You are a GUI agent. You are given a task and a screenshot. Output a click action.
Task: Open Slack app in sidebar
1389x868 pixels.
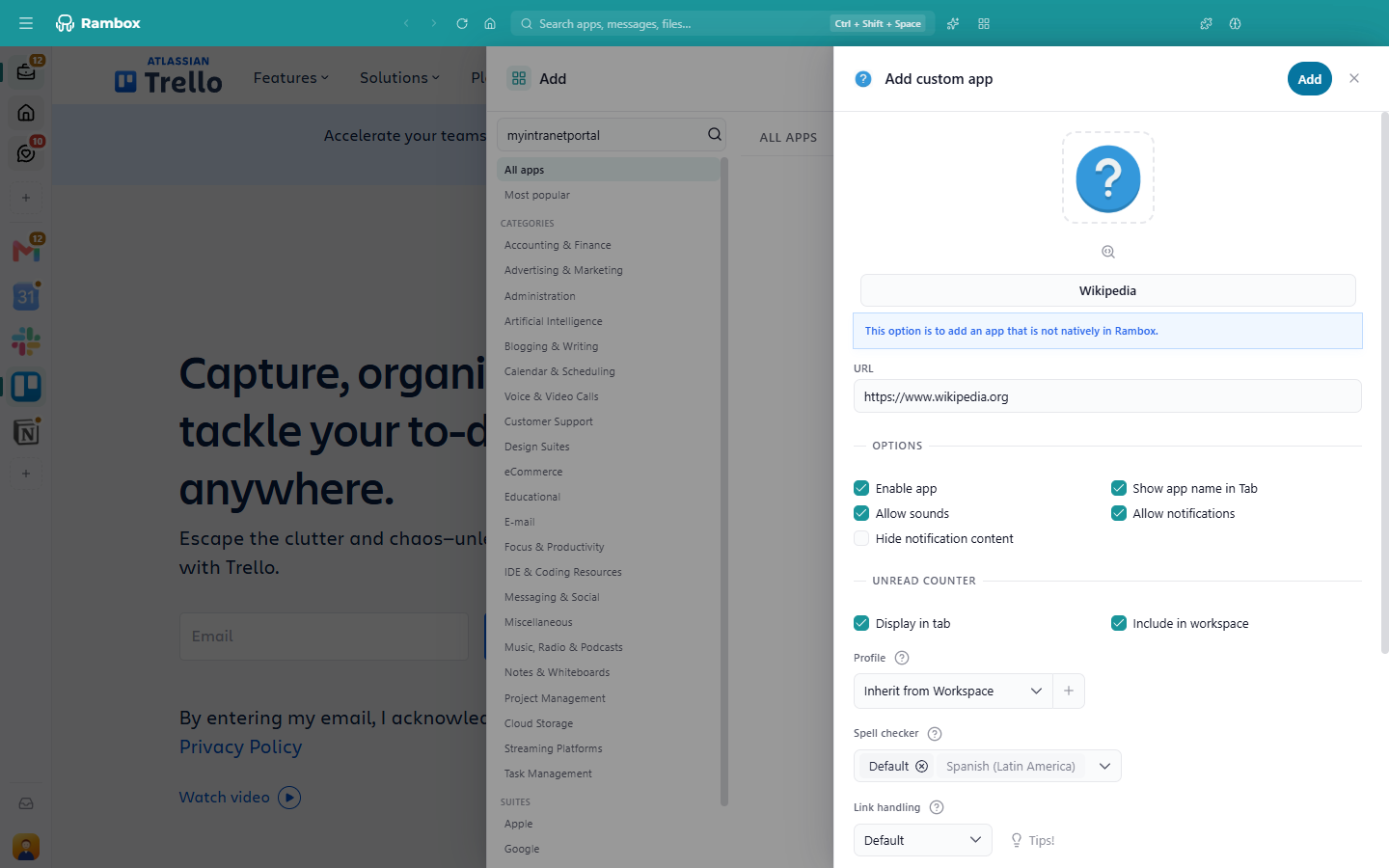[26, 341]
